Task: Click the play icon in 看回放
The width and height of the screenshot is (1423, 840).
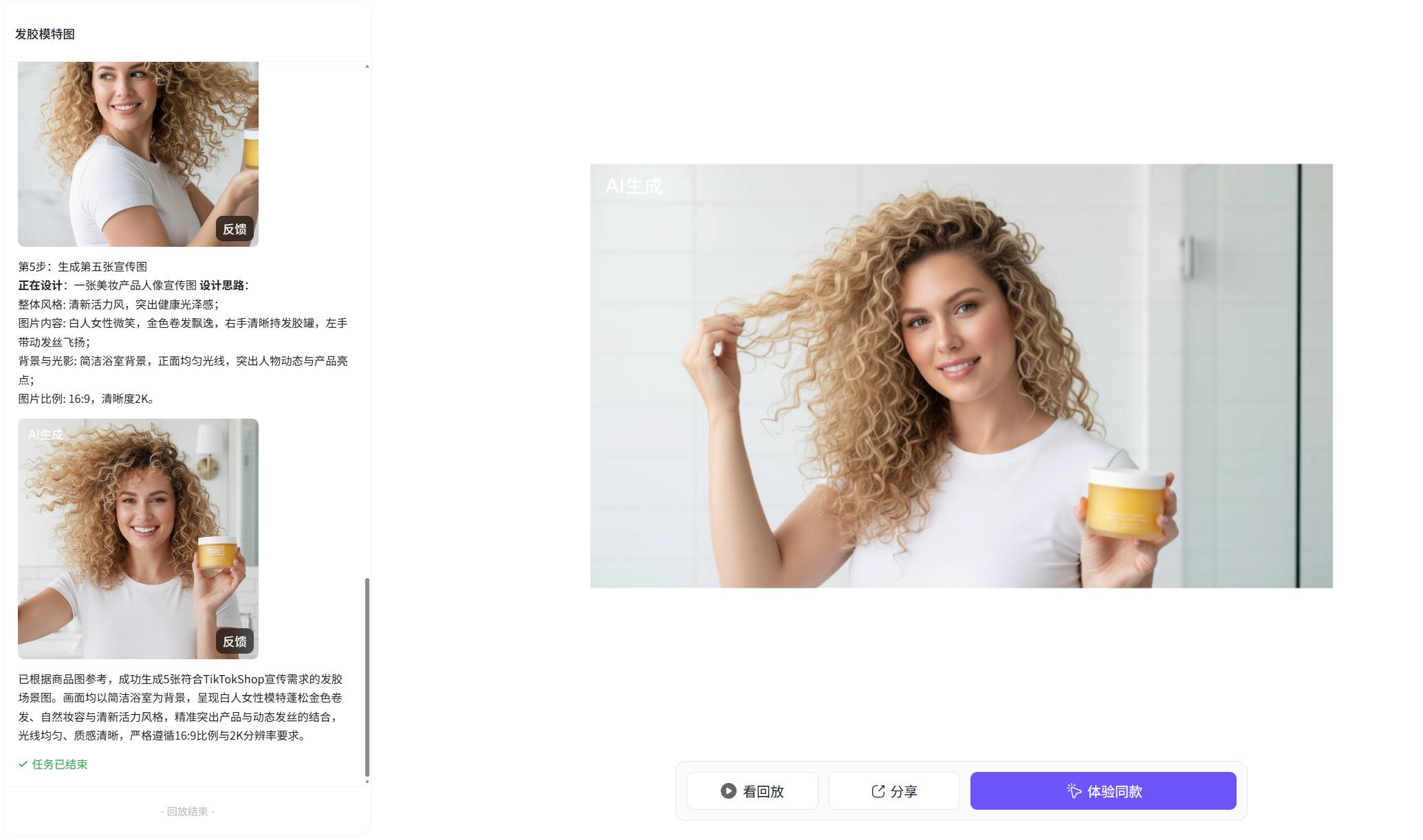Action: pos(728,791)
